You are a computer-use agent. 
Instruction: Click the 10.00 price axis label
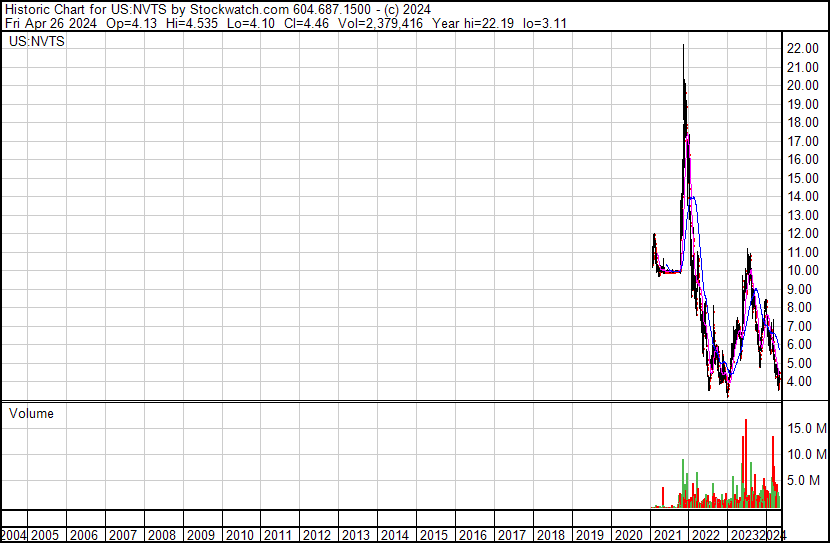click(x=804, y=270)
